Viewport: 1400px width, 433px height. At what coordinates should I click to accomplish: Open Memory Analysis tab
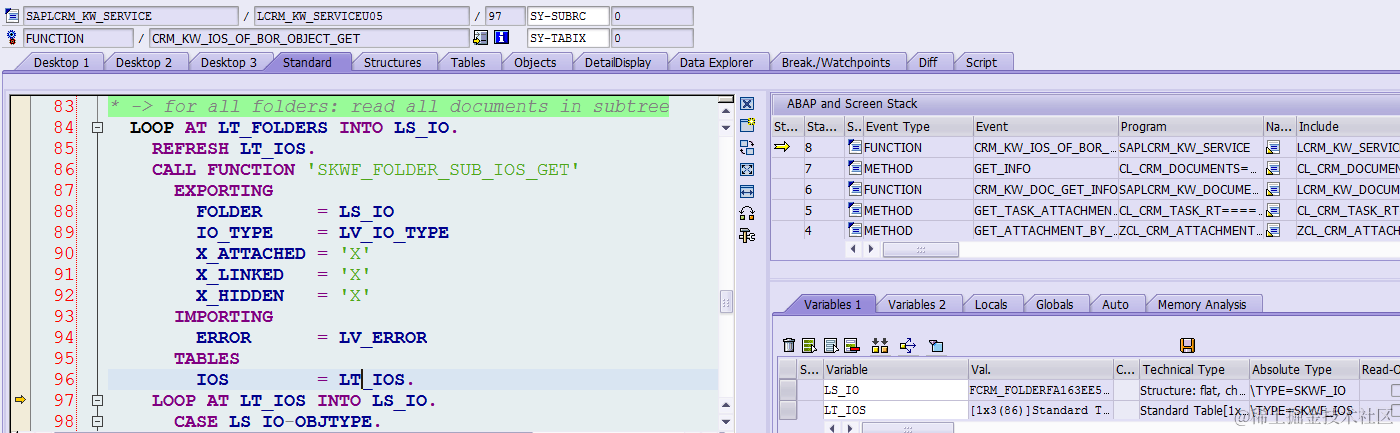pyautogui.click(x=1202, y=304)
